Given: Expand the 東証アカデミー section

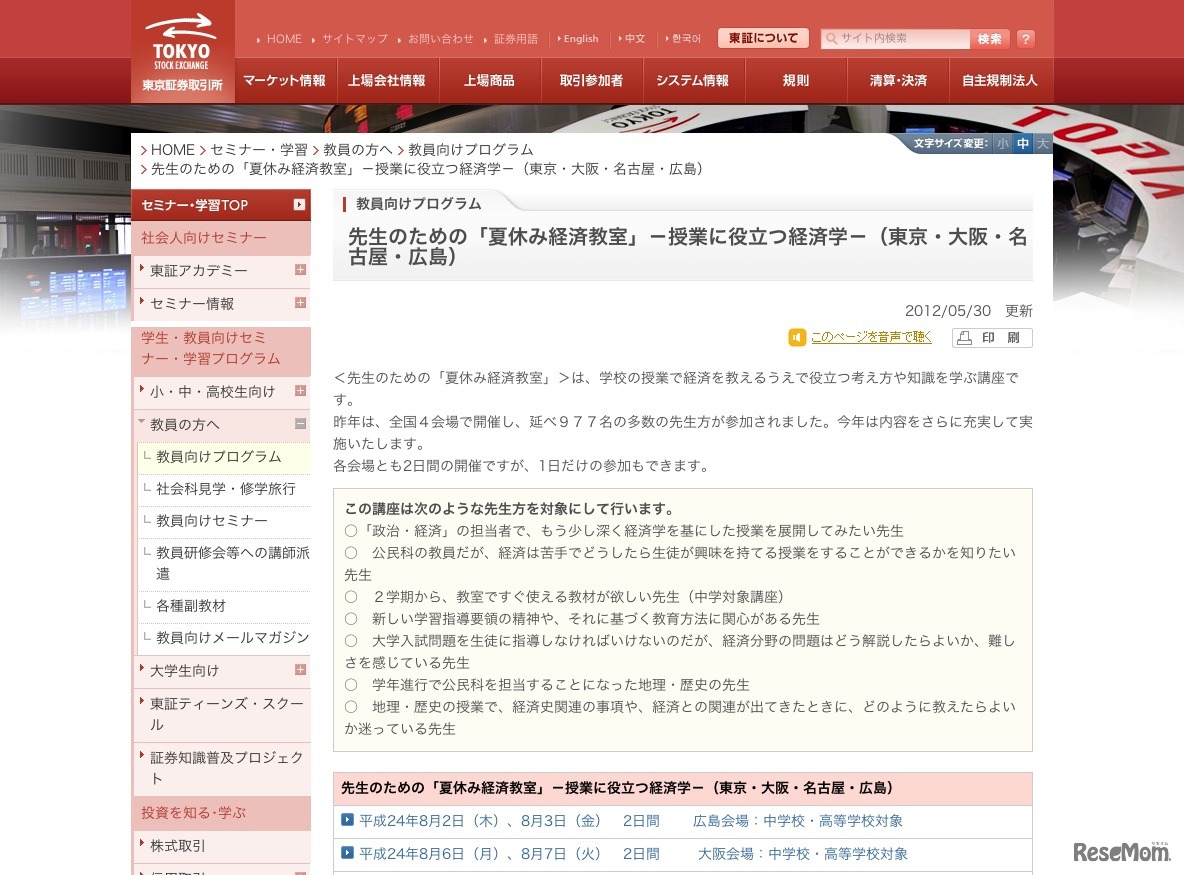Looking at the screenshot, I should point(300,270).
